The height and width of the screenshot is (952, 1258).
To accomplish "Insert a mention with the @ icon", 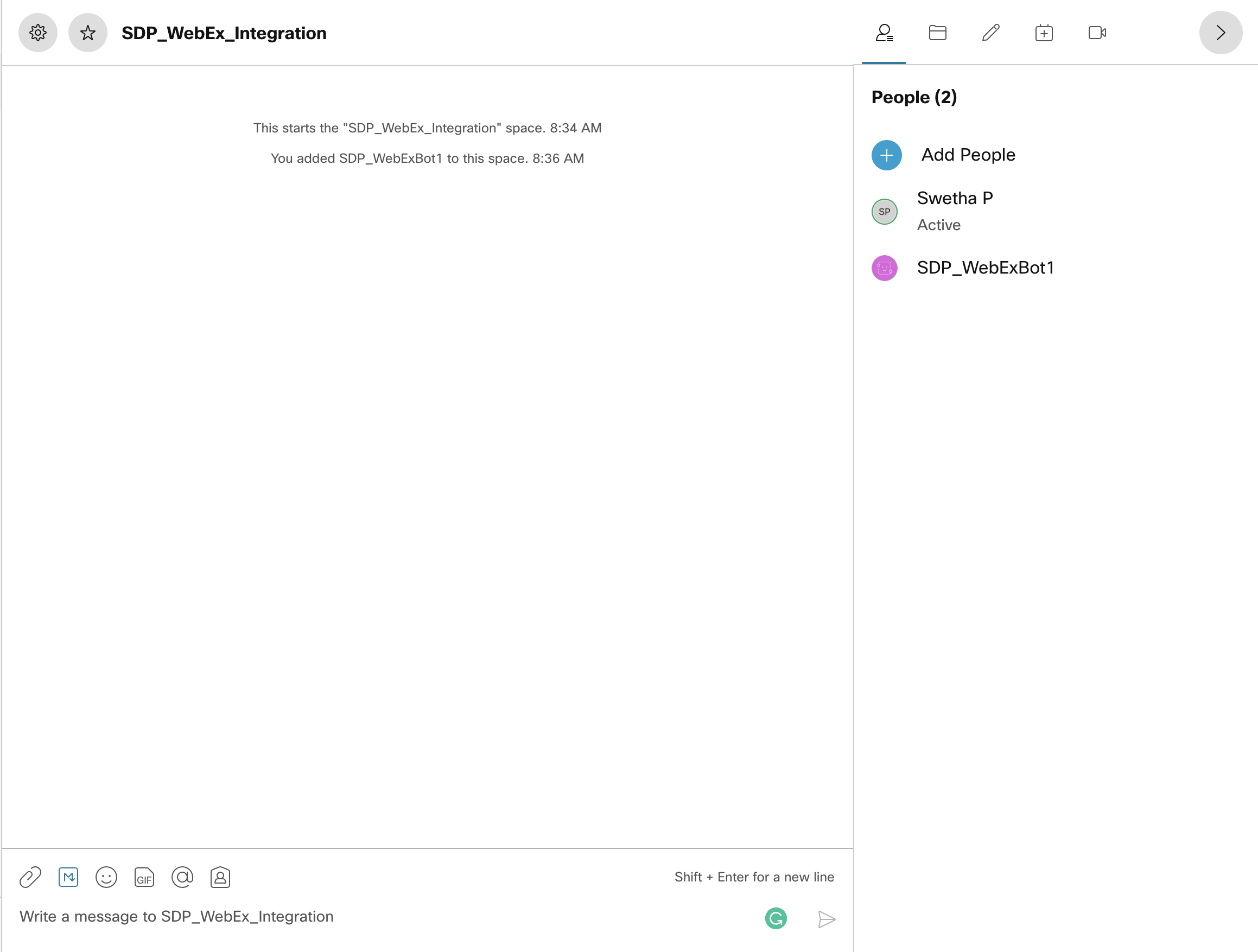I will click(x=182, y=878).
